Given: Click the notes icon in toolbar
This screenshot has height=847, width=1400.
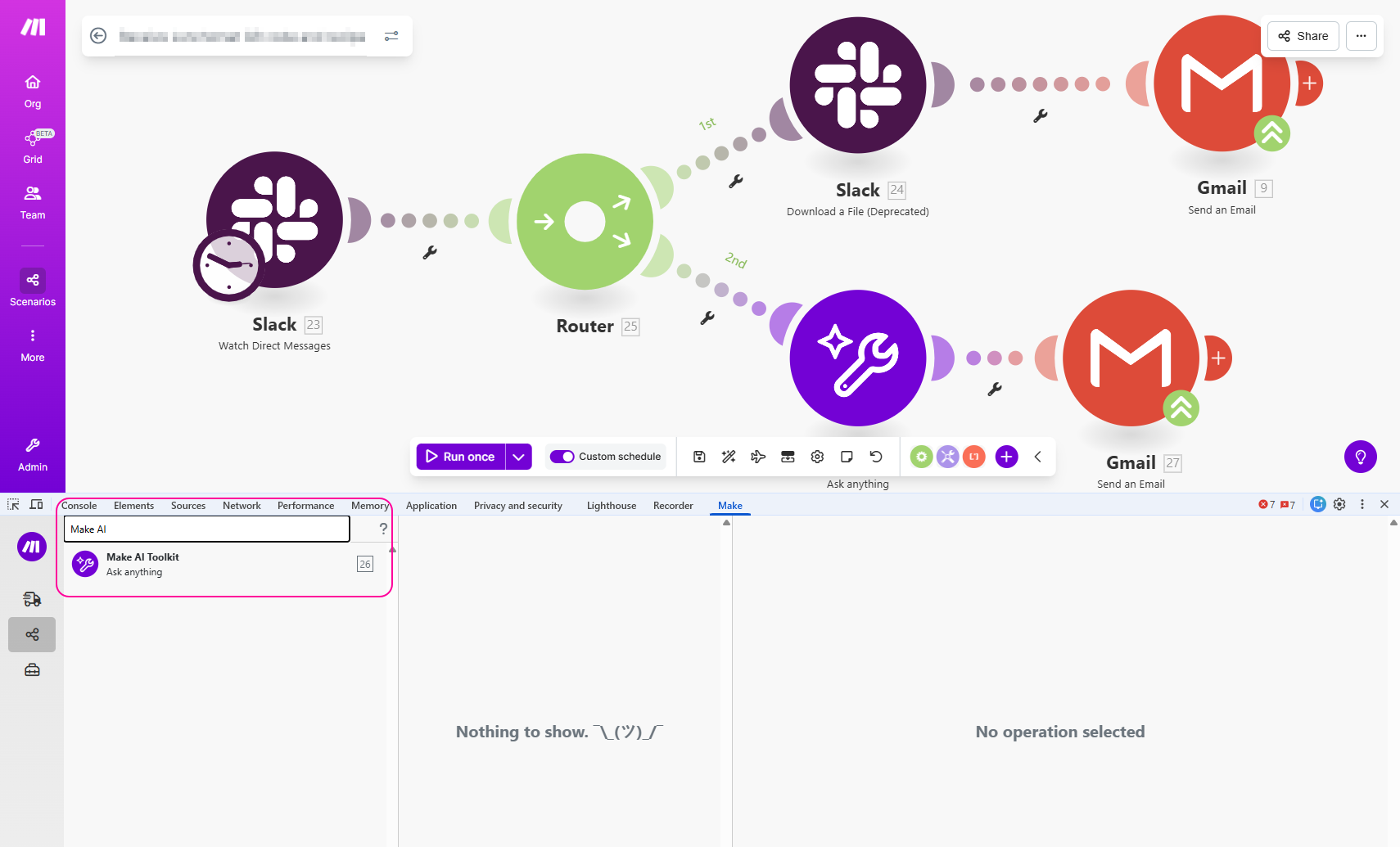Looking at the screenshot, I should pos(847,457).
